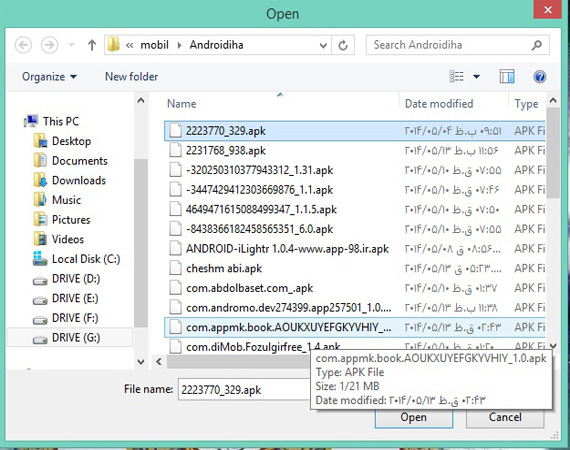
Task: Click the file icon of com.abdolbaset.com_.apk
Action: pos(176,288)
